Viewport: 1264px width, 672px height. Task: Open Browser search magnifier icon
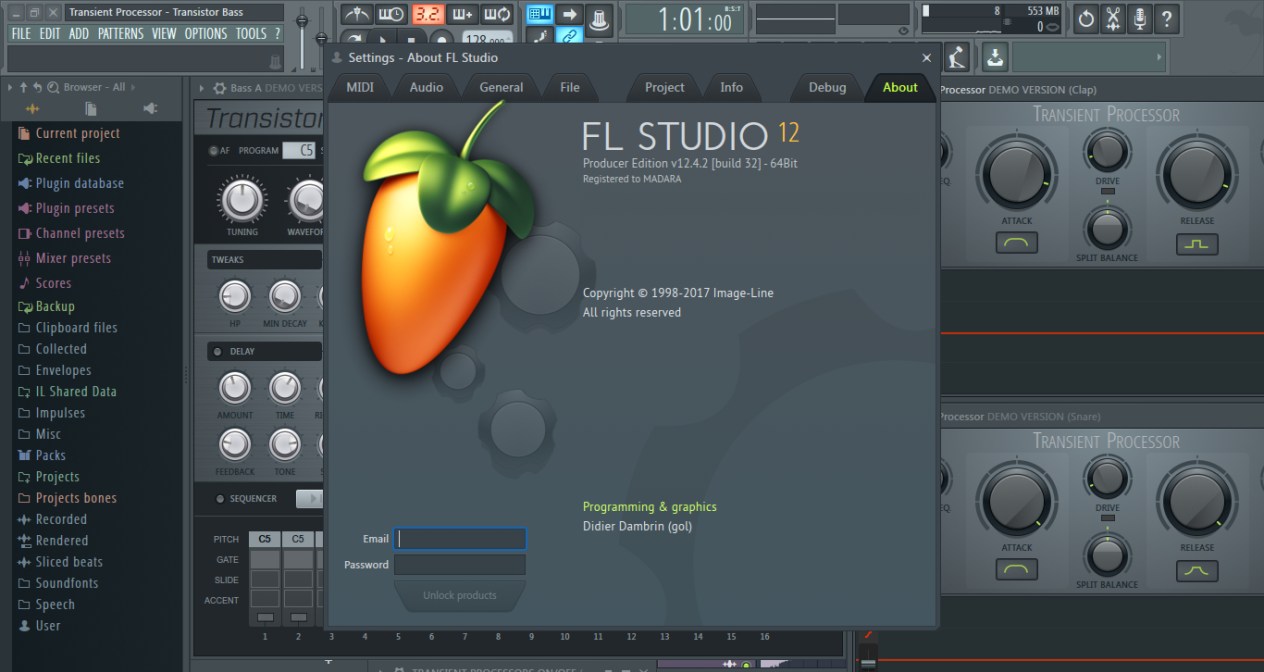pos(53,88)
